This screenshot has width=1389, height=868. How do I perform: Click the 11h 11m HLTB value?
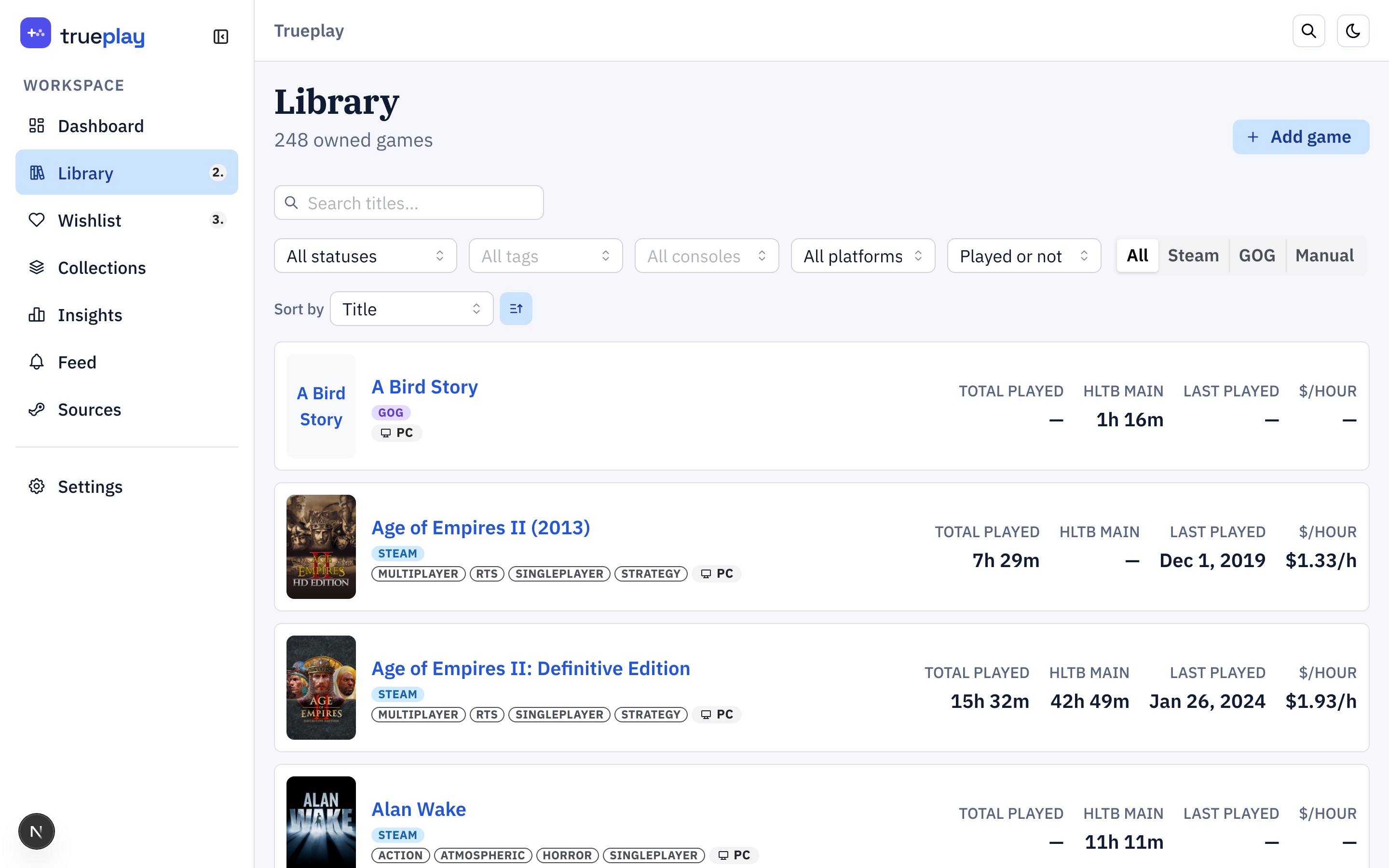tap(1124, 841)
